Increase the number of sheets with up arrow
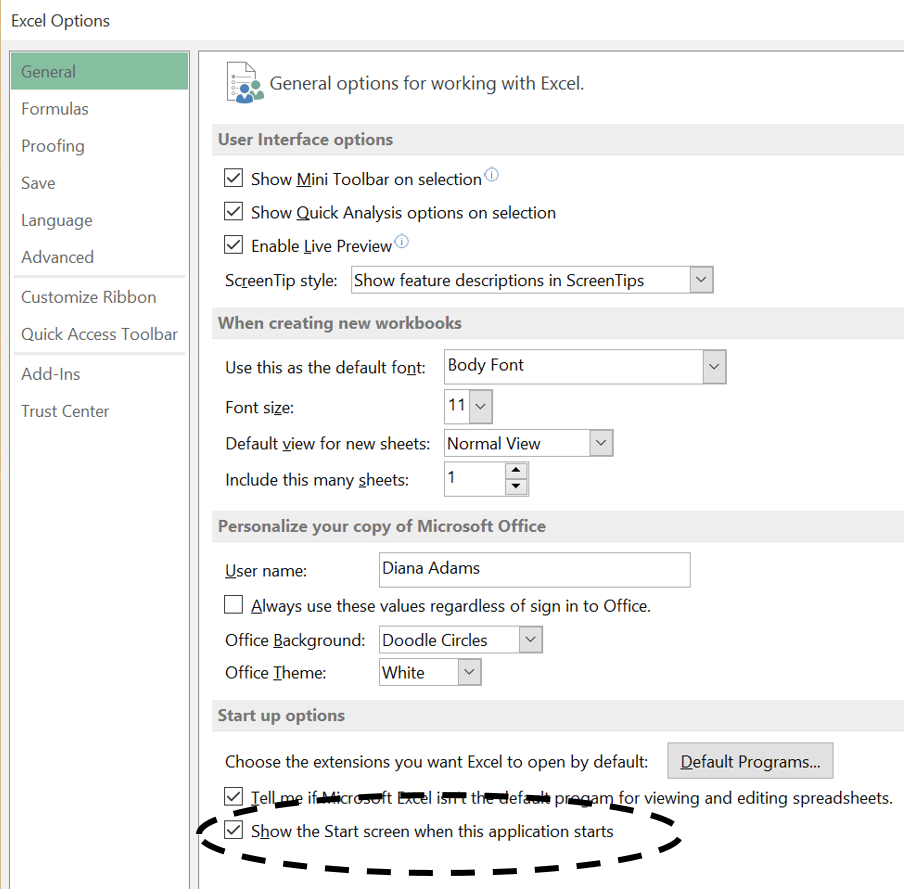 (516, 470)
